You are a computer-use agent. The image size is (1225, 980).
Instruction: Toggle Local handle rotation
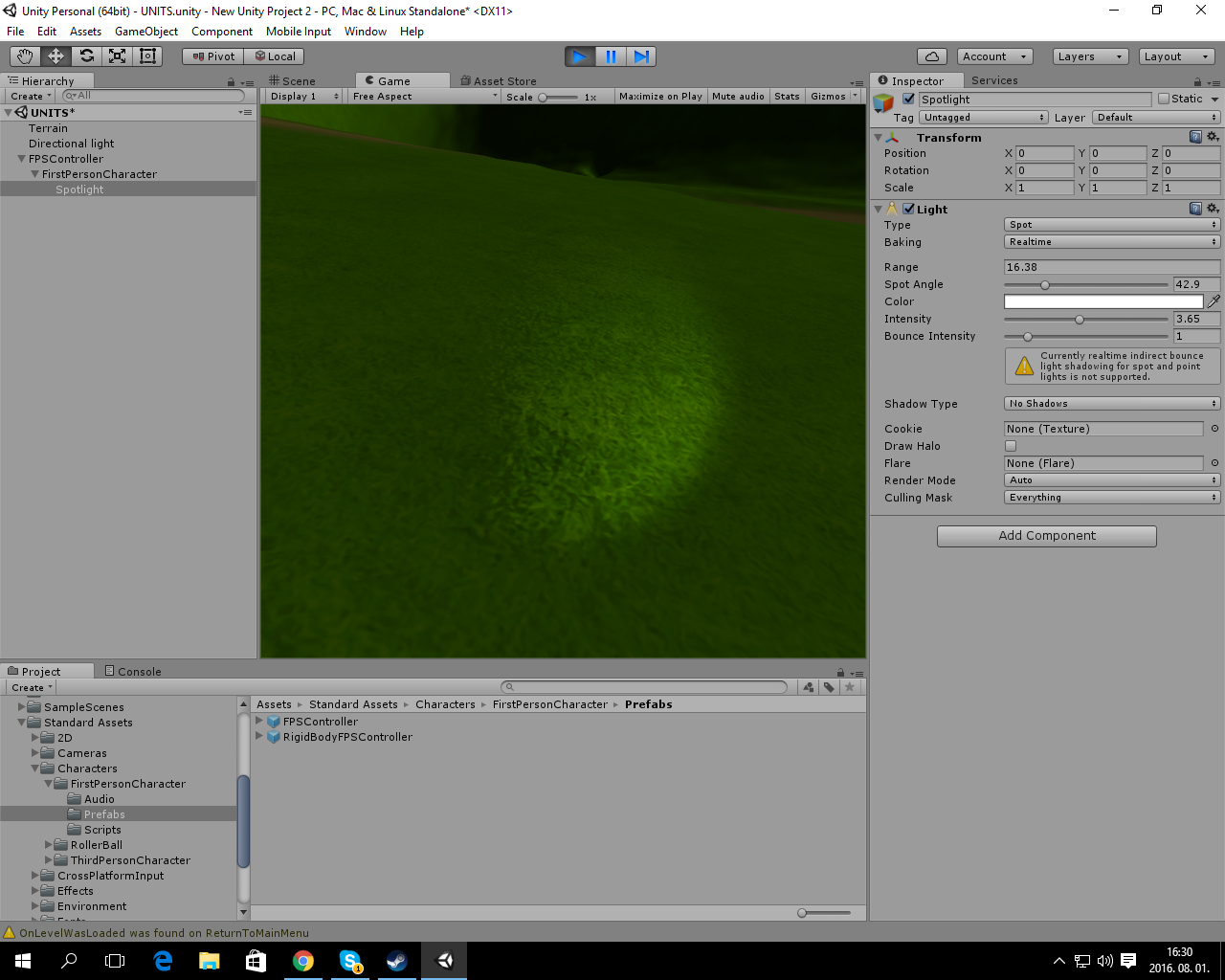(x=274, y=56)
